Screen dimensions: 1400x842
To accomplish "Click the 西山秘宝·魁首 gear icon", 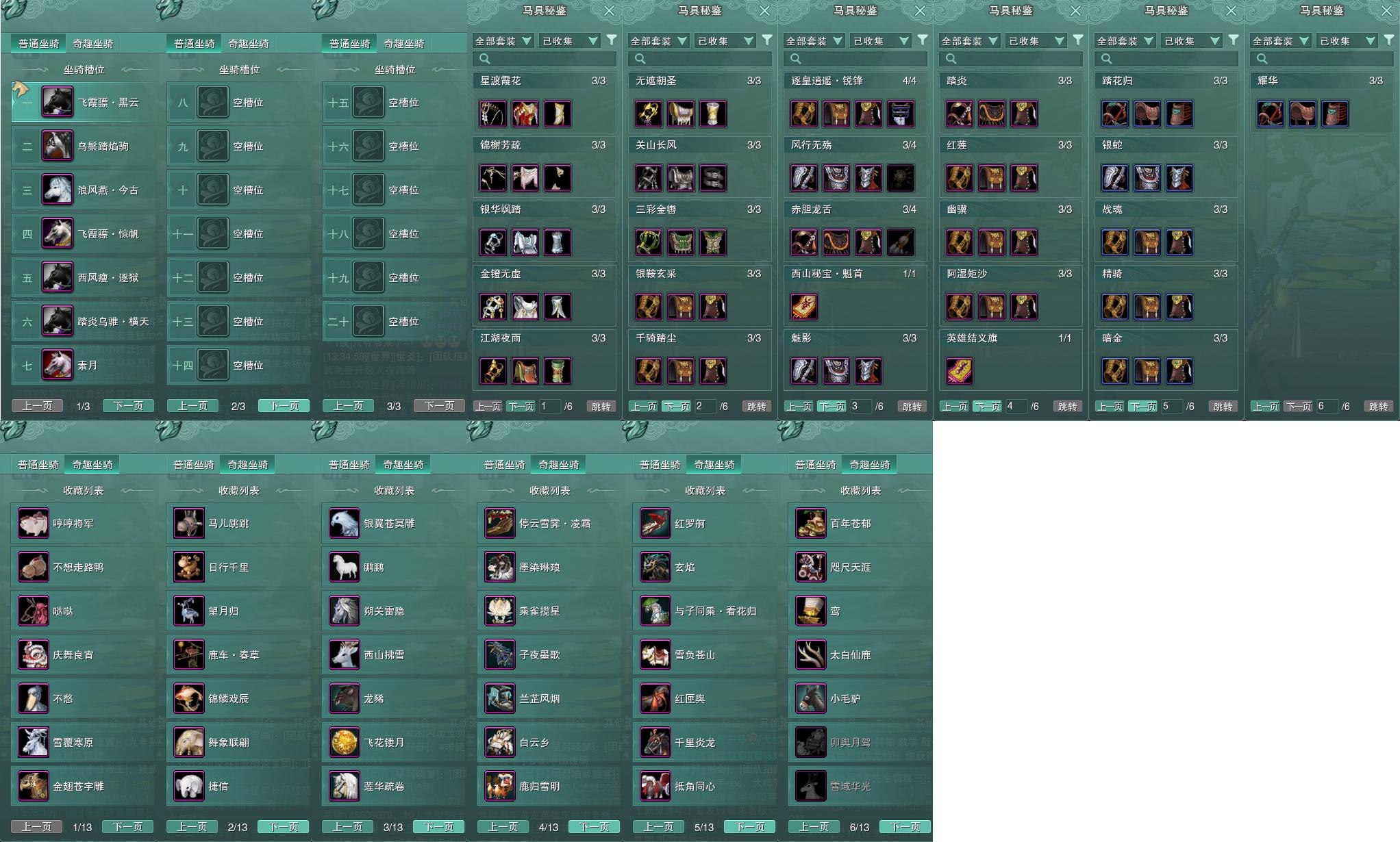I will click(803, 307).
